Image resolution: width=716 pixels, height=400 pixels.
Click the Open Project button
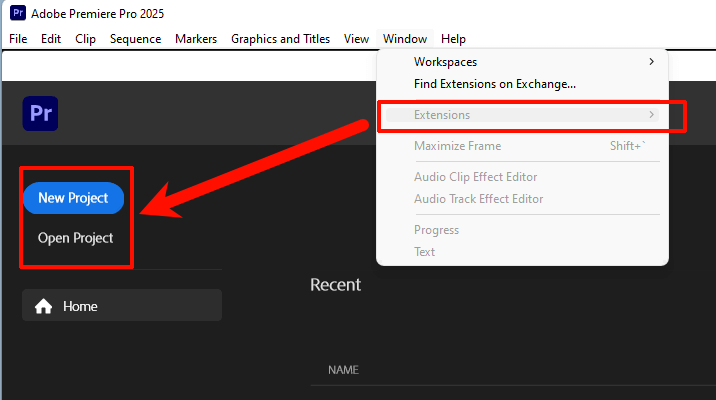tap(75, 238)
